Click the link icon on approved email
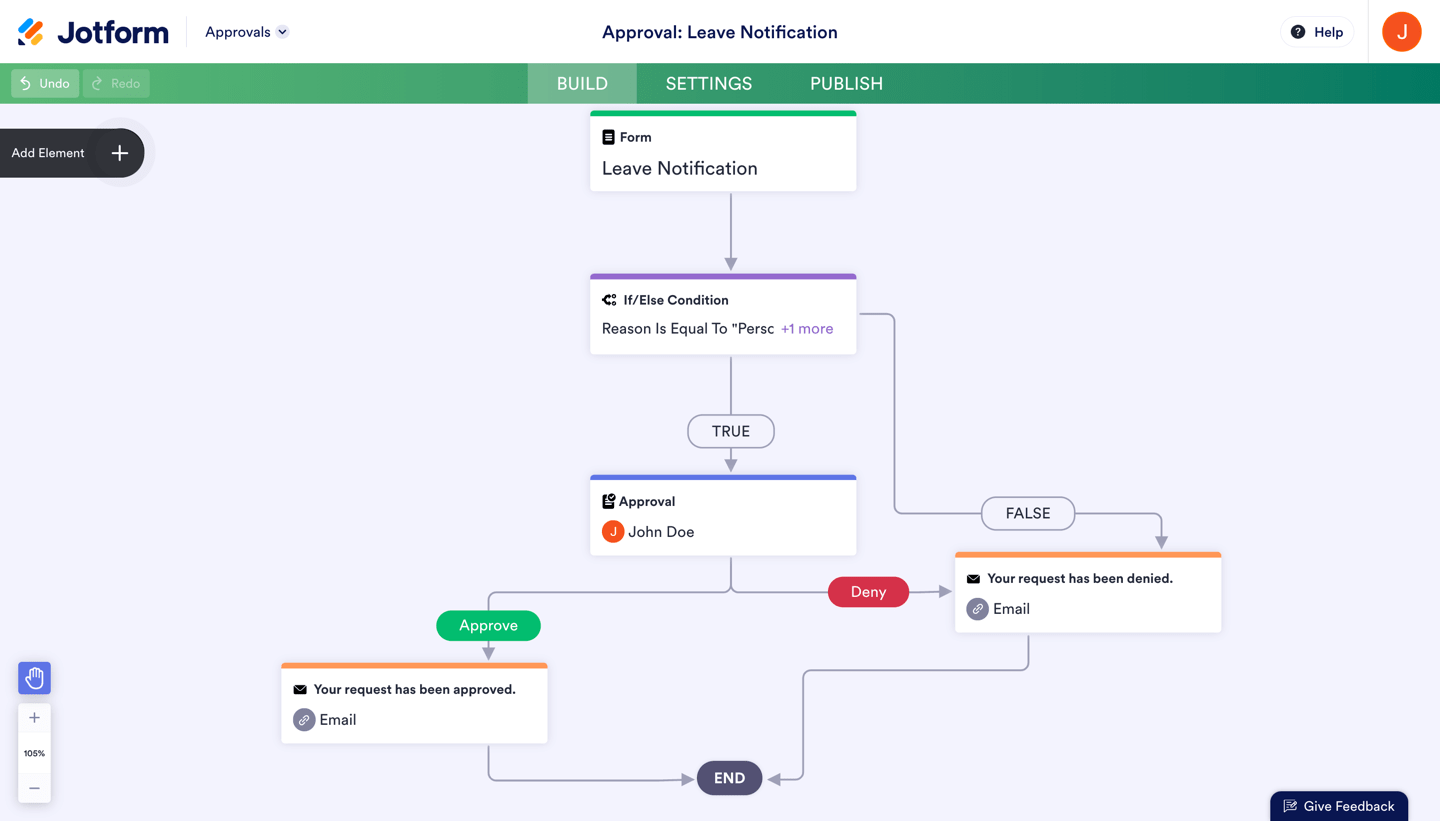This screenshot has width=1440, height=821. 304,720
